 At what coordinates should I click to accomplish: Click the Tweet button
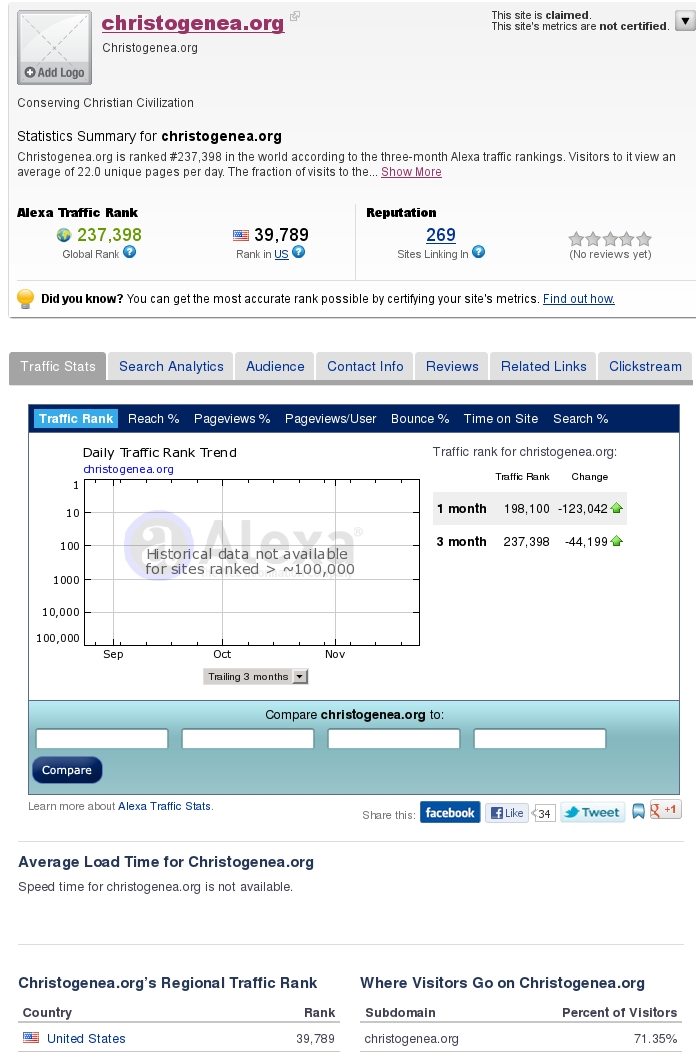pos(593,812)
